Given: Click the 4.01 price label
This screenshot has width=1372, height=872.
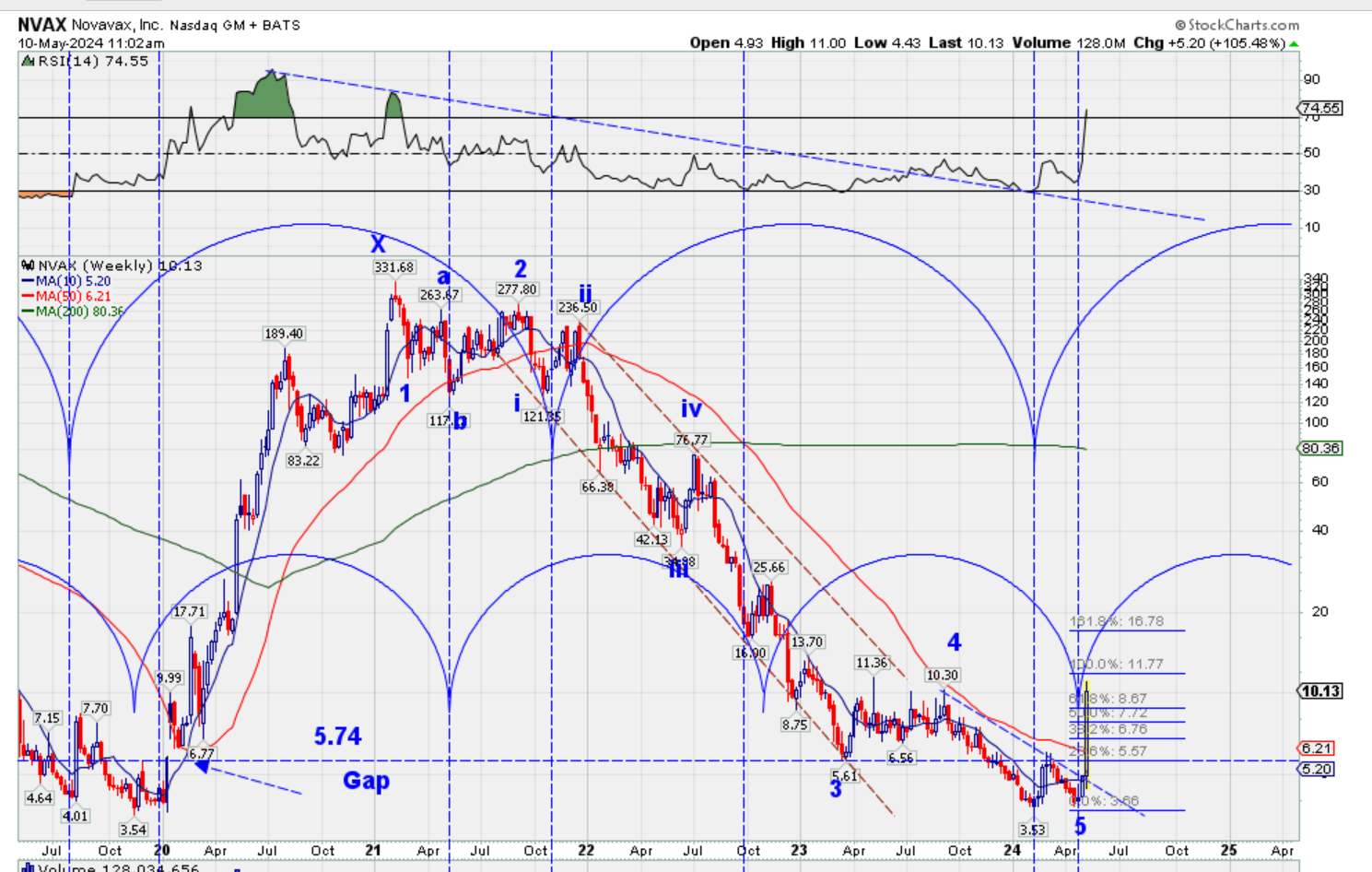Looking at the screenshot, I should click(x=76, y=816).
